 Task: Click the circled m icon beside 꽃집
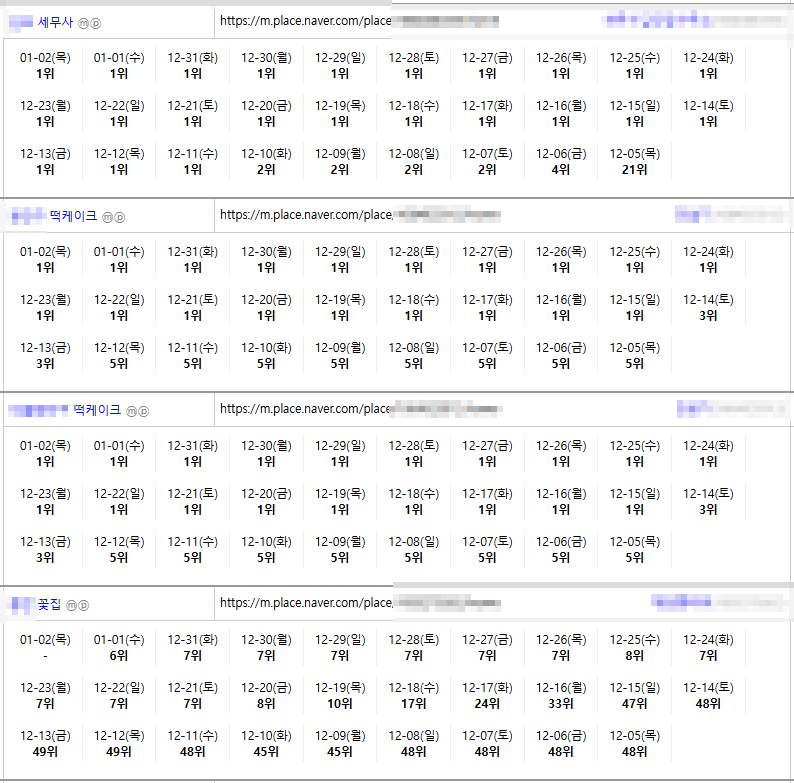point(72,605)
